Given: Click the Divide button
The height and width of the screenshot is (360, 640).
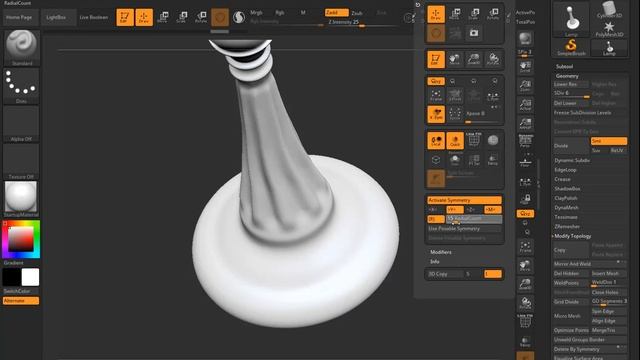Looking at the screenshot, I should (x=571, y=146).
